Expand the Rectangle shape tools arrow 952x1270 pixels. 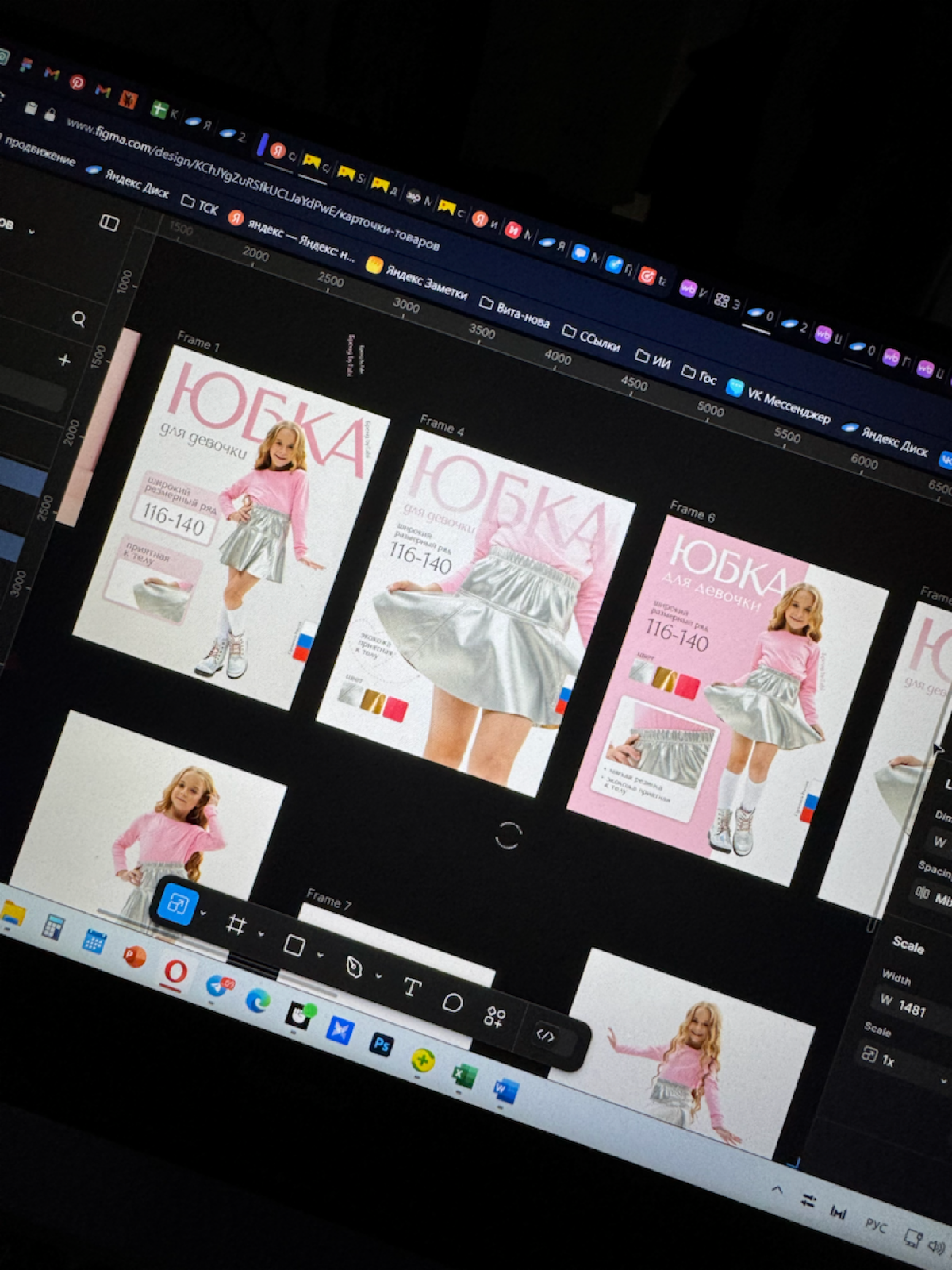pyautogui.click(x=320, y=954)
